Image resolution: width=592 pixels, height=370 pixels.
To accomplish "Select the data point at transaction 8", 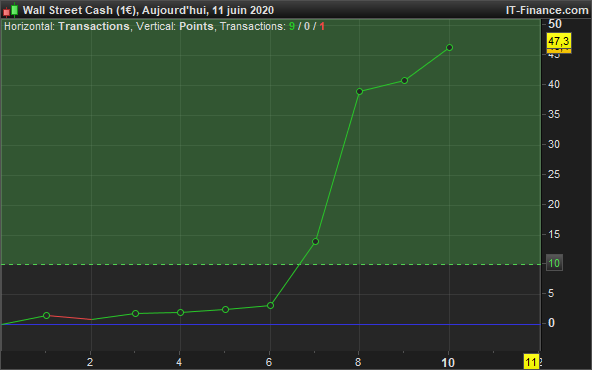I will pyautogui.click(x=359, y=91).
